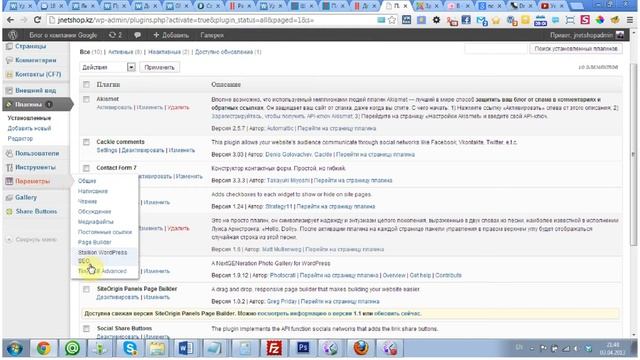Bookmark this page with the star icon
Screen dimensions: 640x360
point(392,20)
